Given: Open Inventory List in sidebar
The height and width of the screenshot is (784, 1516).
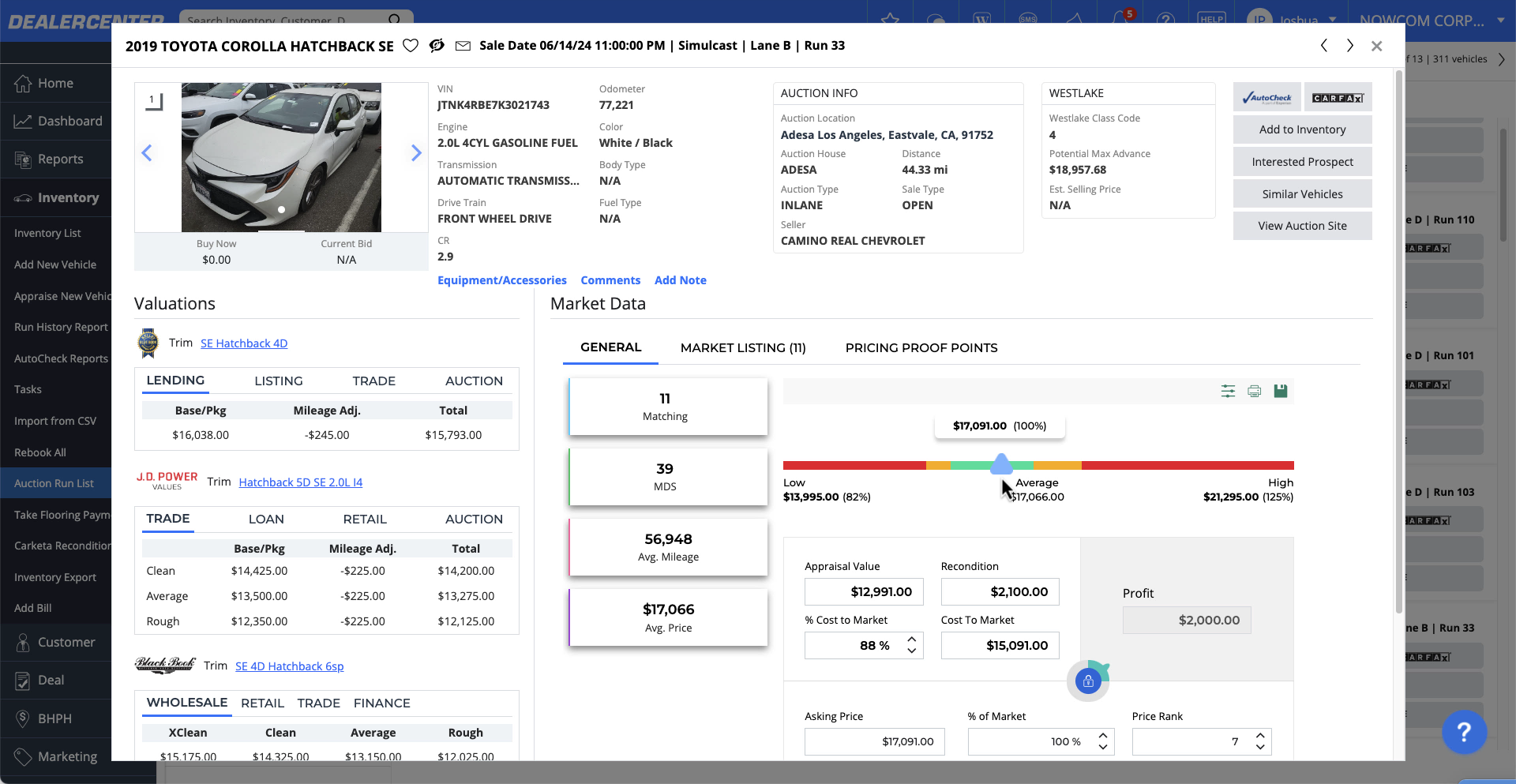Looking at the screenshot, I should [47, 233].
